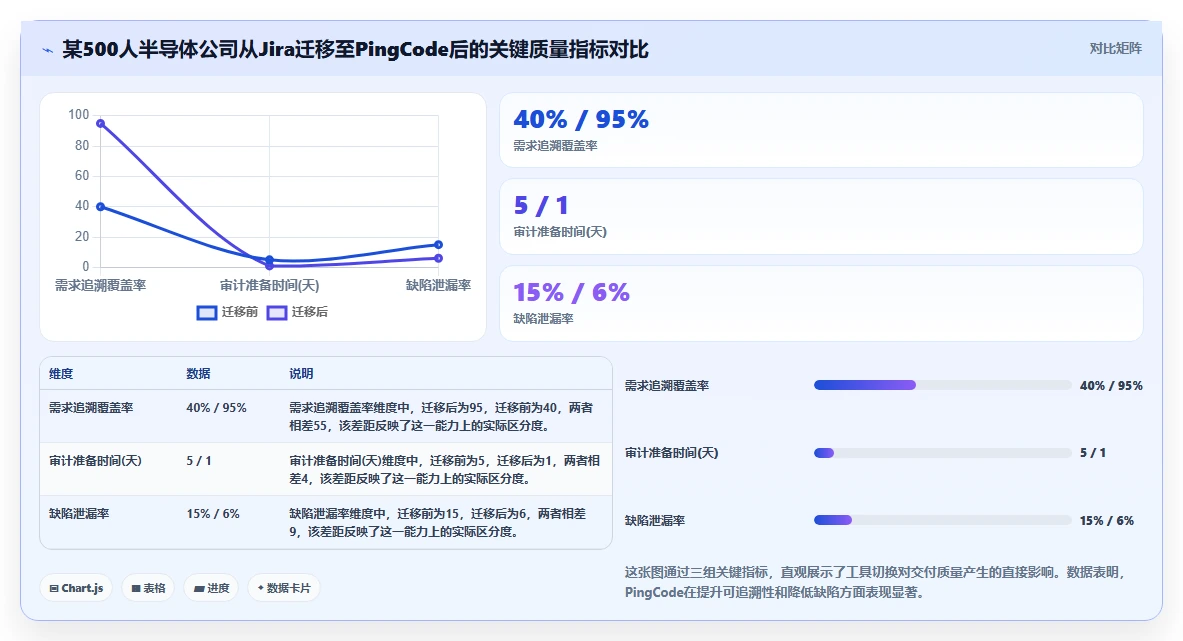Click the 维度 column header
The width and height of the screenshot is (1183, 641).
61,374
